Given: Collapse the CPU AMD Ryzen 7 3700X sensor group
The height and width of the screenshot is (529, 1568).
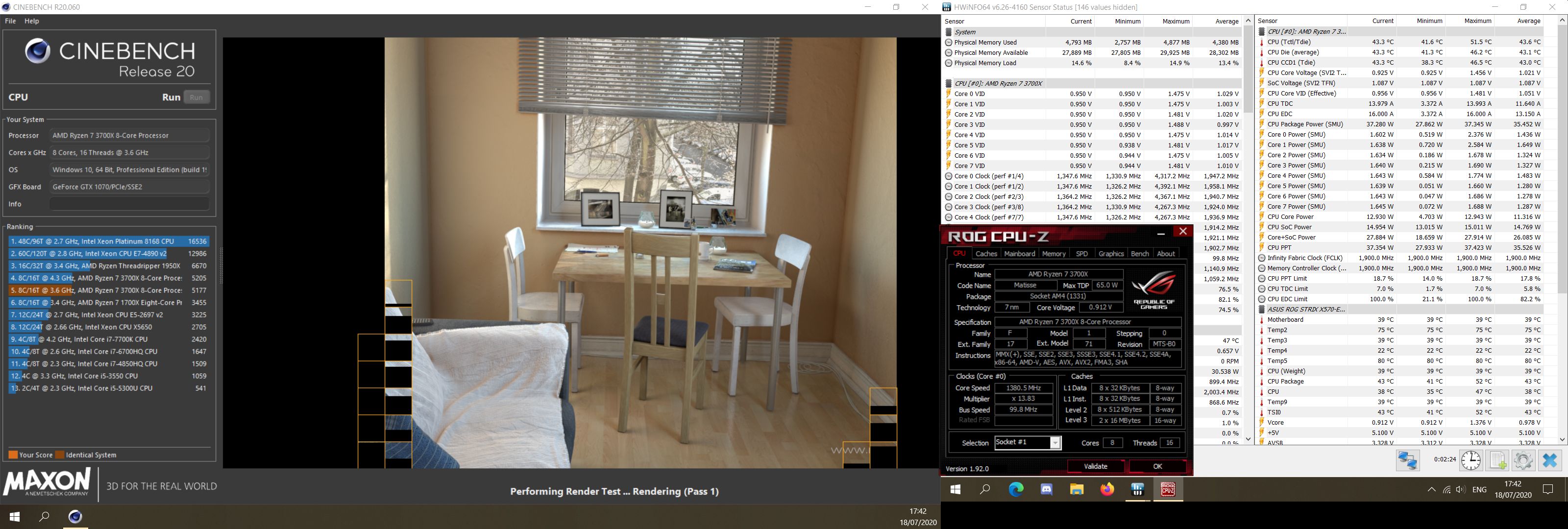Looking at the screenshot, I should point(998,83).
